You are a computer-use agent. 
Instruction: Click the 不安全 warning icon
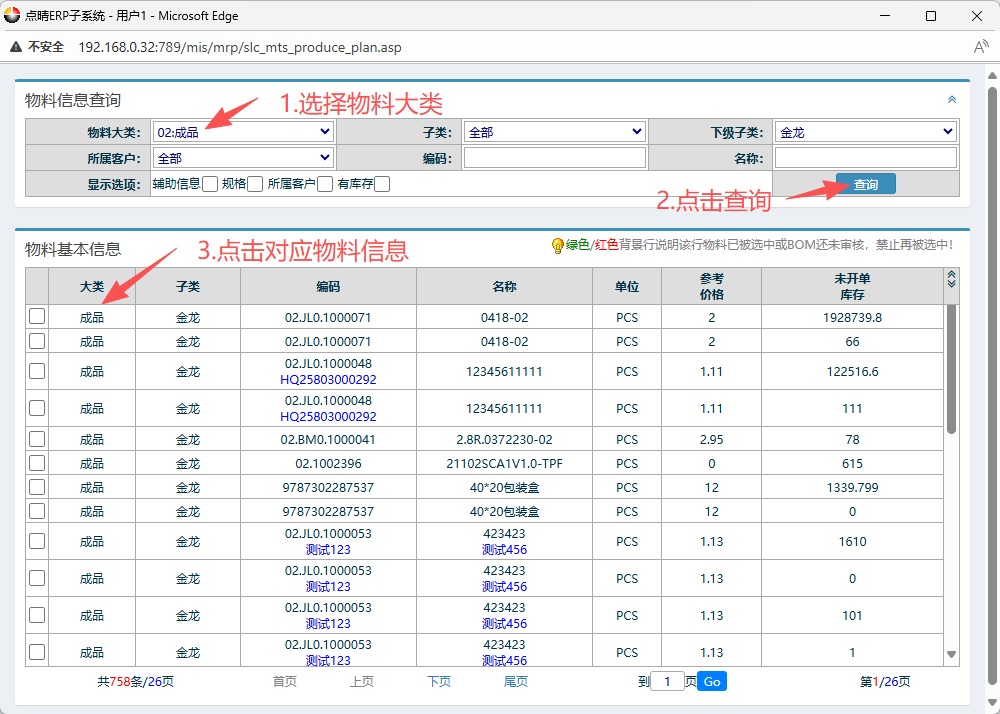pos(17,47)
